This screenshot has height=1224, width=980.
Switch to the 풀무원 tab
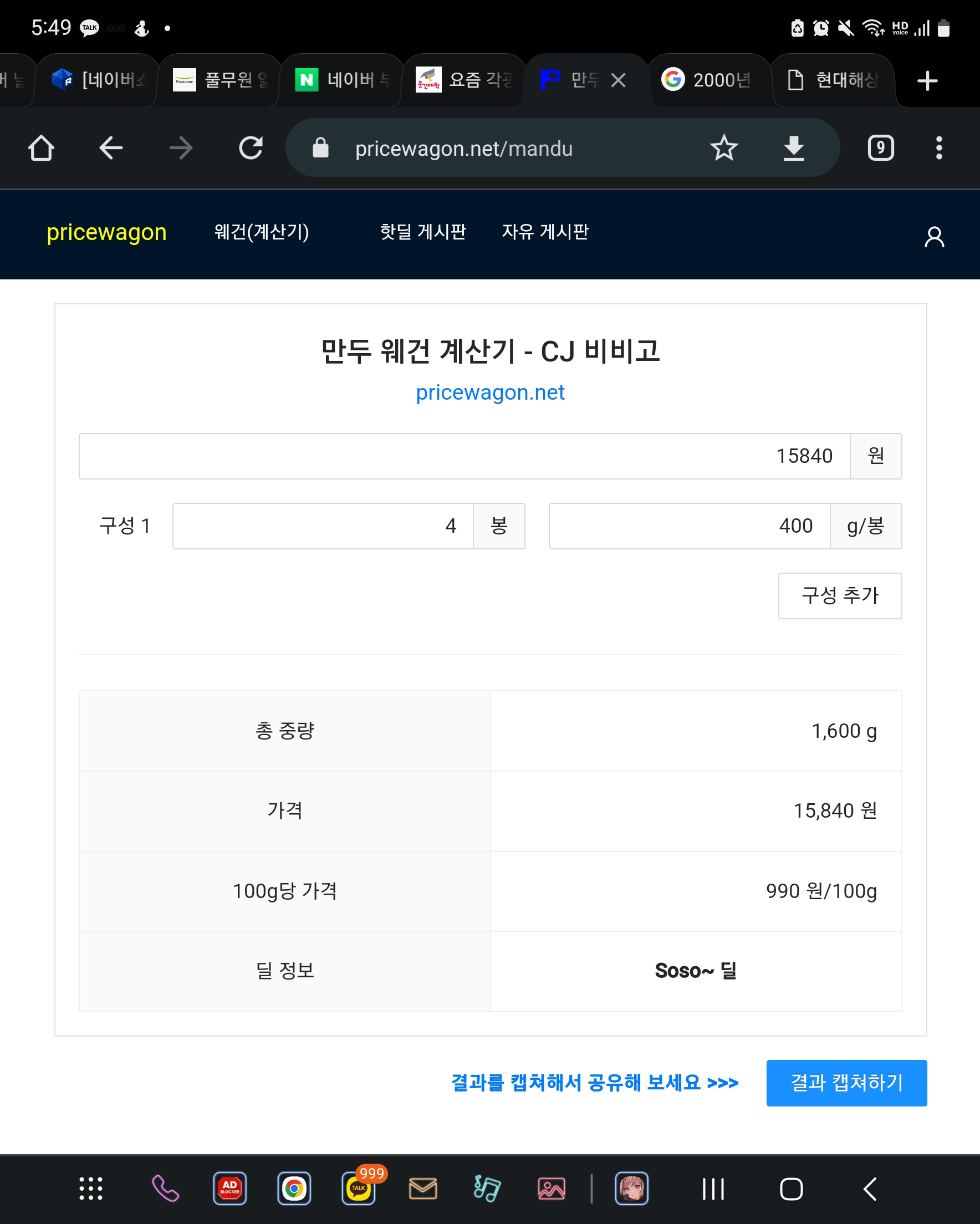[x=220, y=80]
